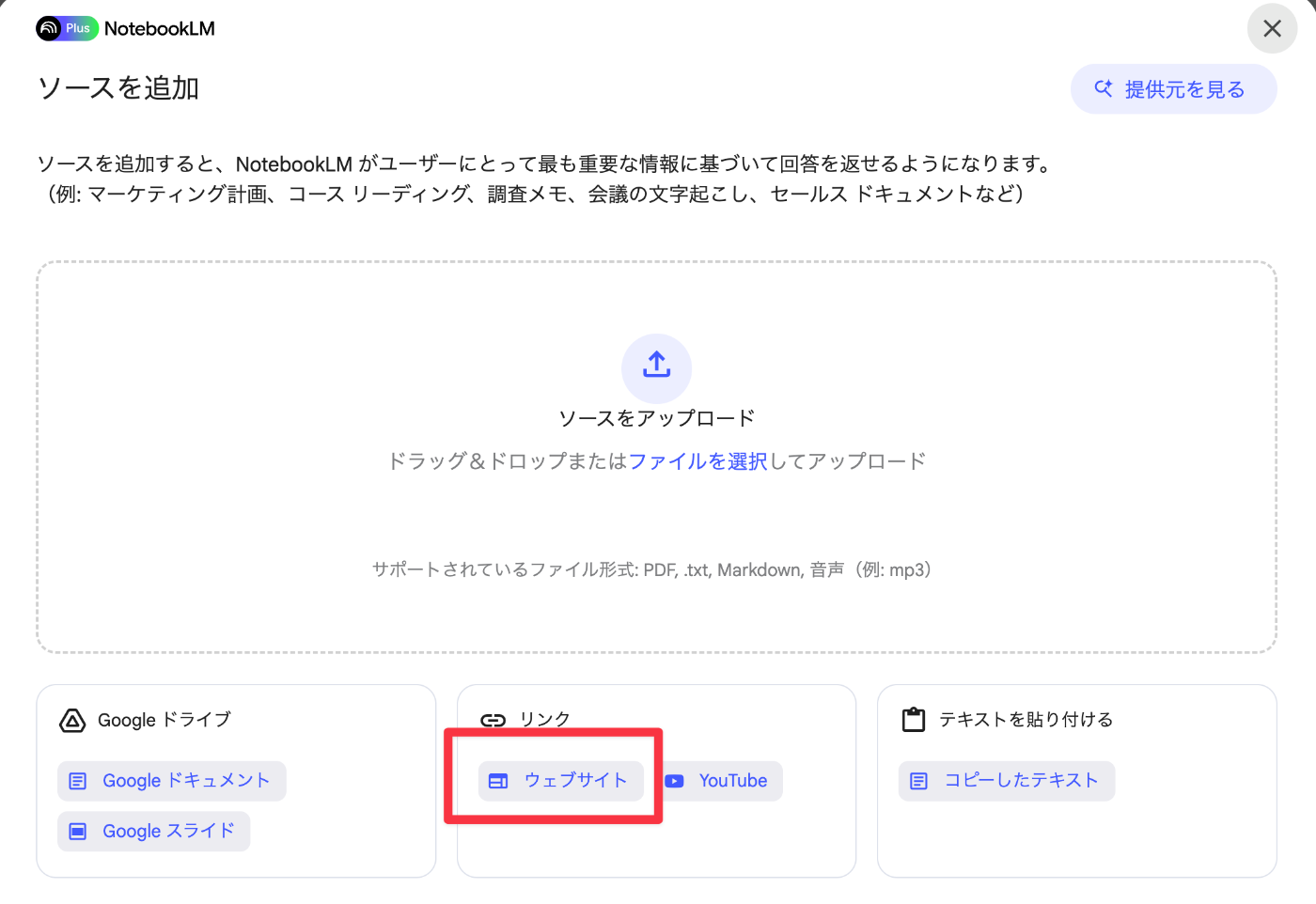The width and height of the screenshot is (1316, 904).
Task: Open 提供元を見る button
Action: point(1173,89)
